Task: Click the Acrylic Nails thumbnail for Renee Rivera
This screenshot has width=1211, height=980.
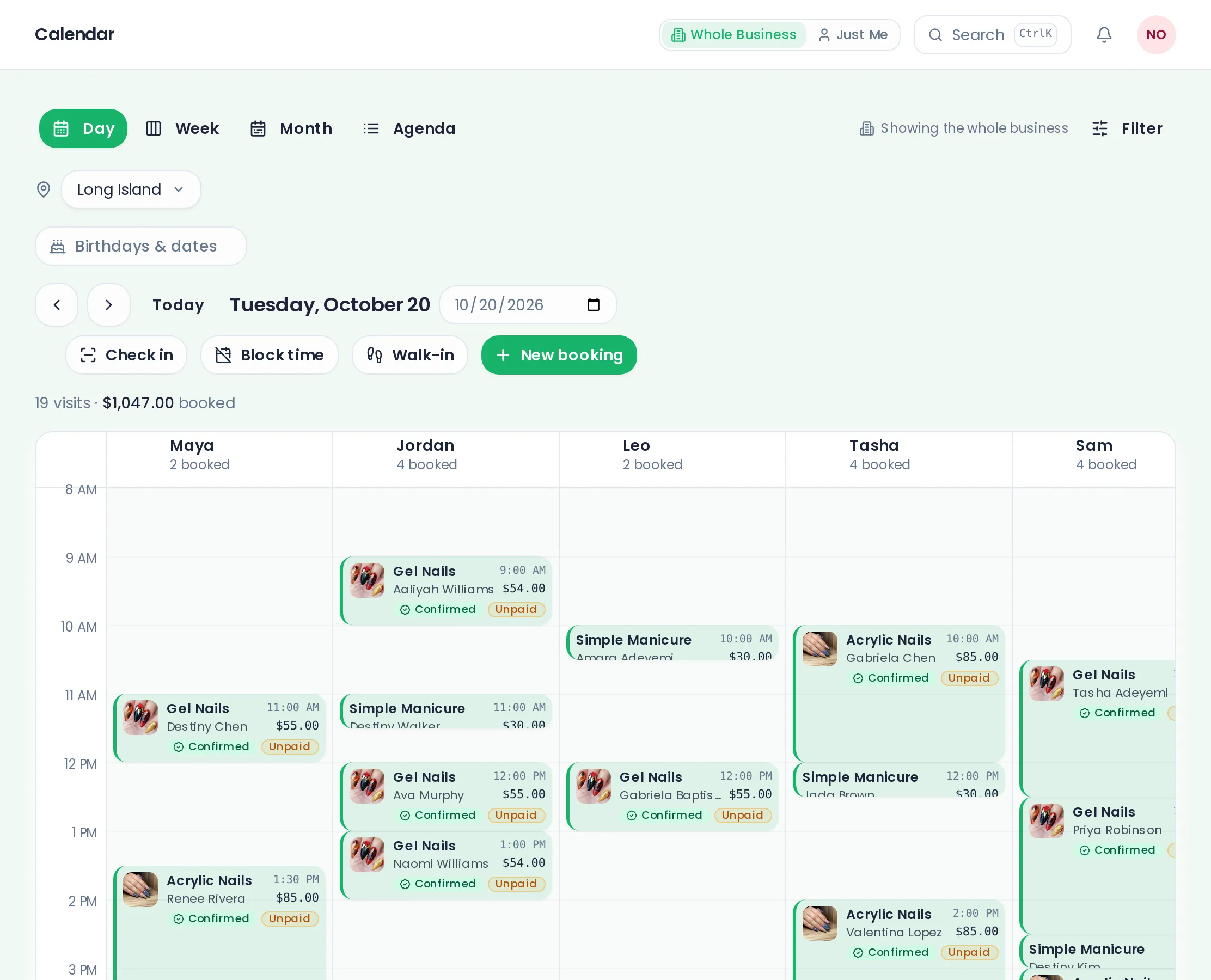Action: coord(140,889)
